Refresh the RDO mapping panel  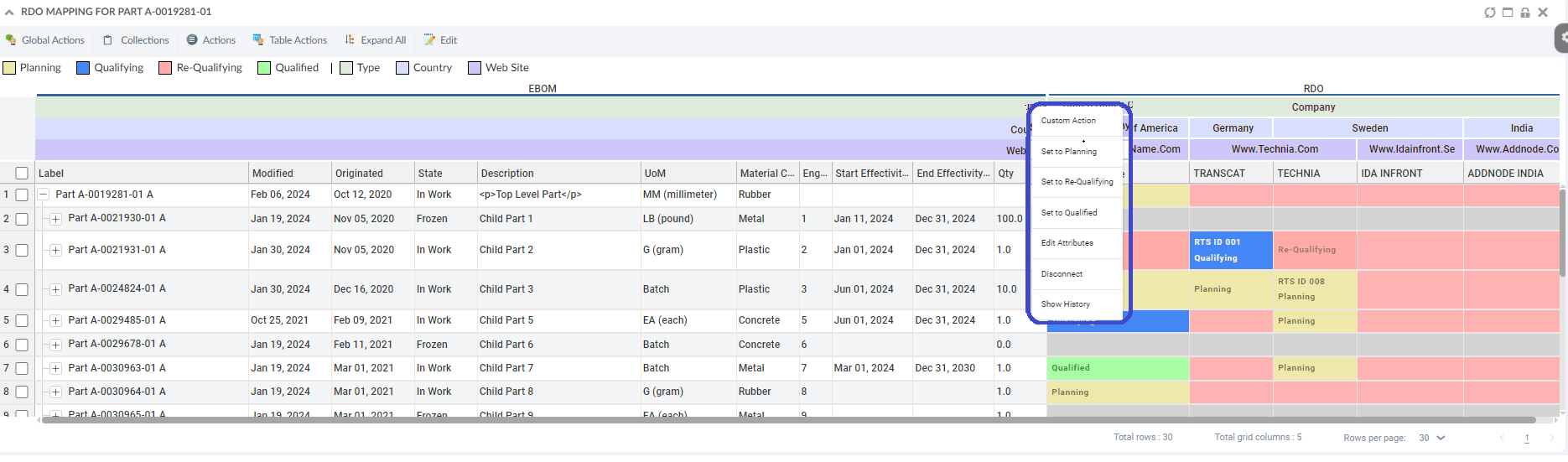click(x=1490, y=13)
